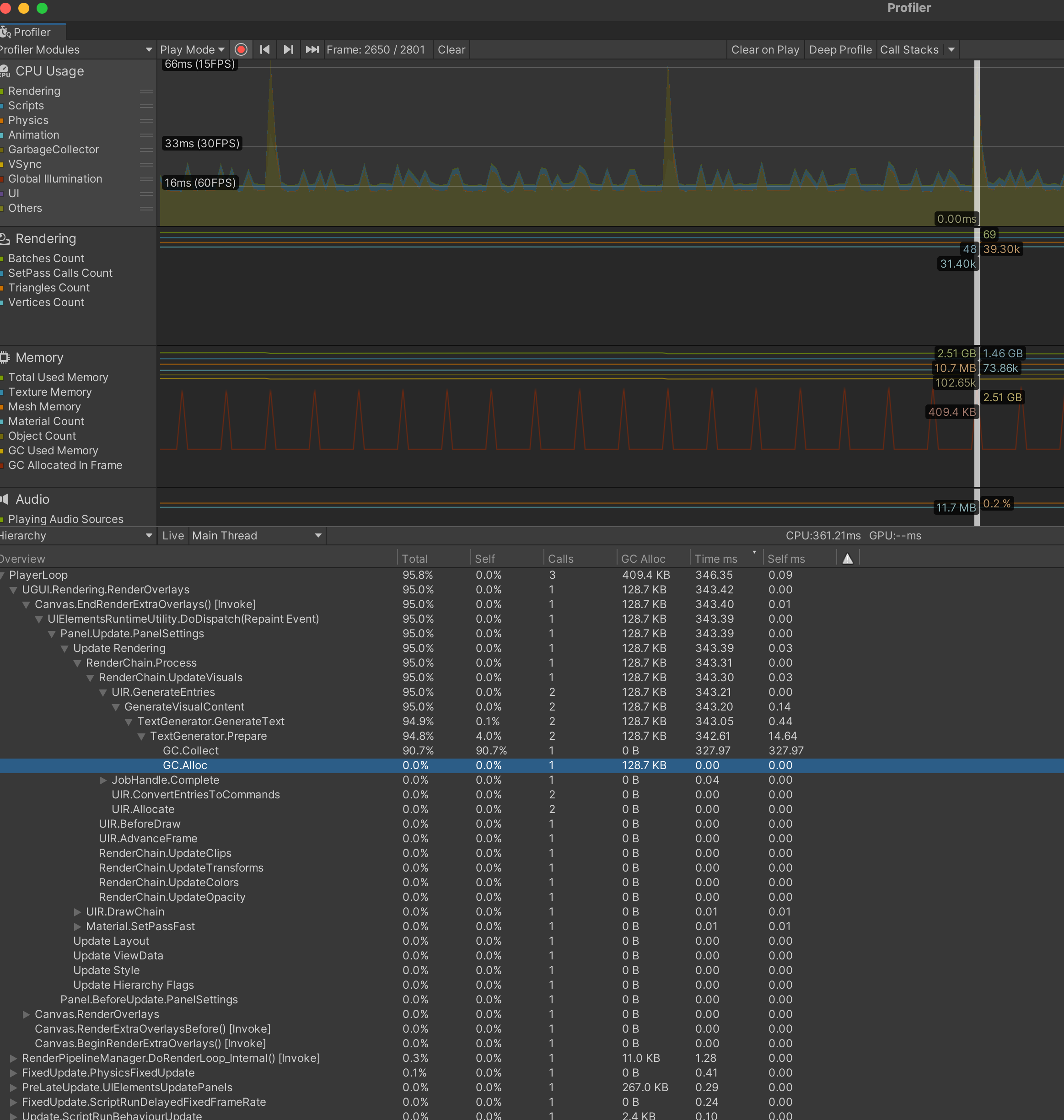1064x1120 pixels.
Task: Enable Deep Profile mode
Action: coord(840,49)
